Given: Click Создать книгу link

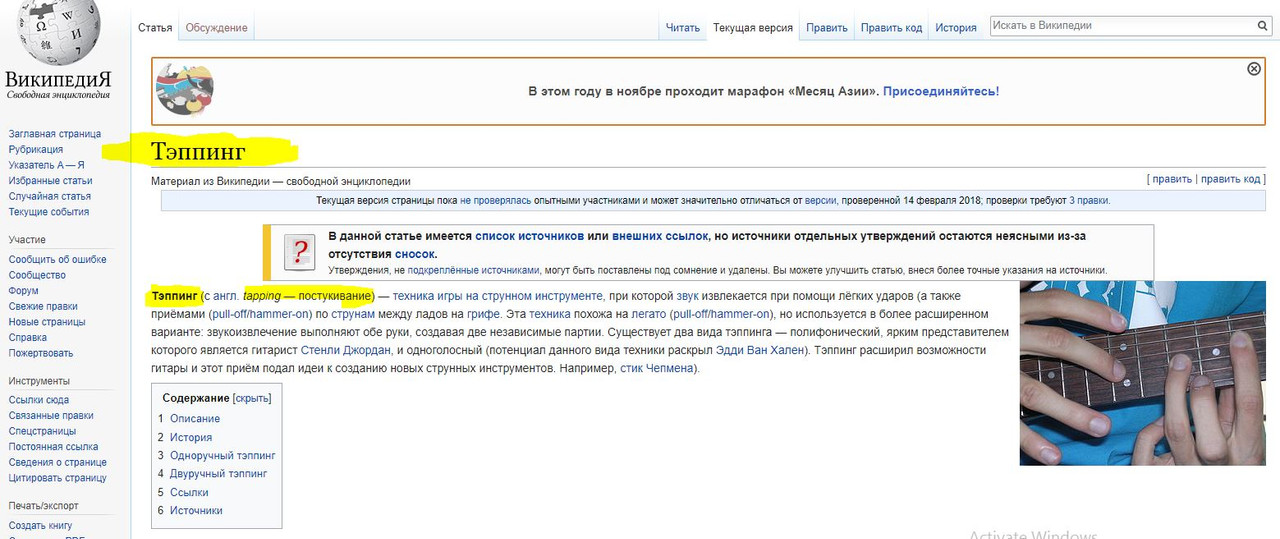Looking at the screenshot, I should 40,526.
